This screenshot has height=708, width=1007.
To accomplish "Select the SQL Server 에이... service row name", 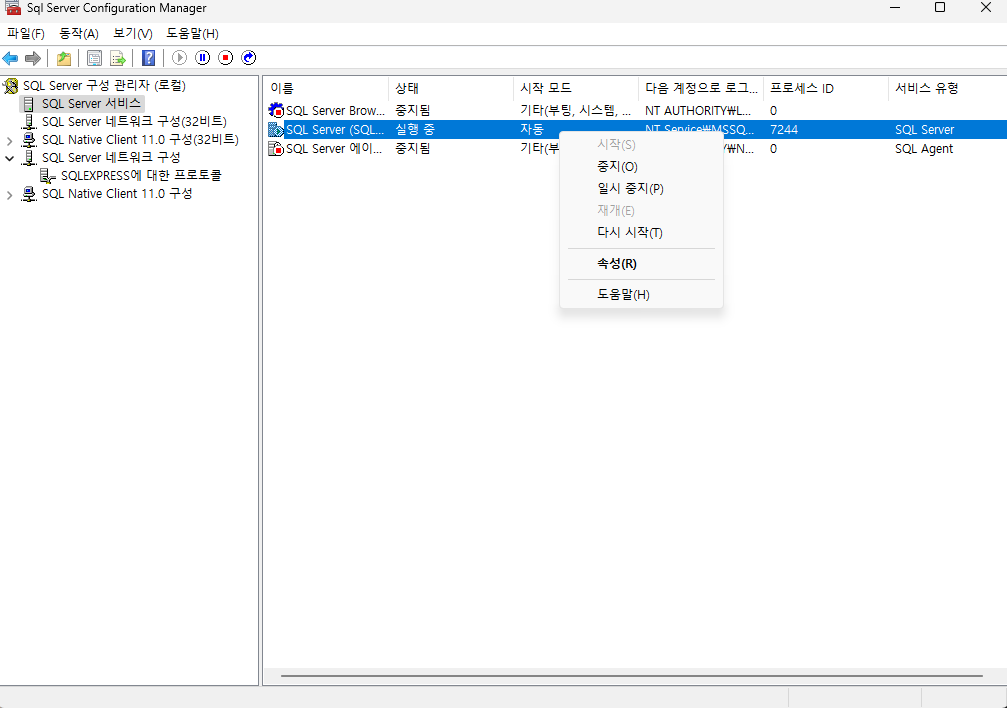I will click(334, 148).
